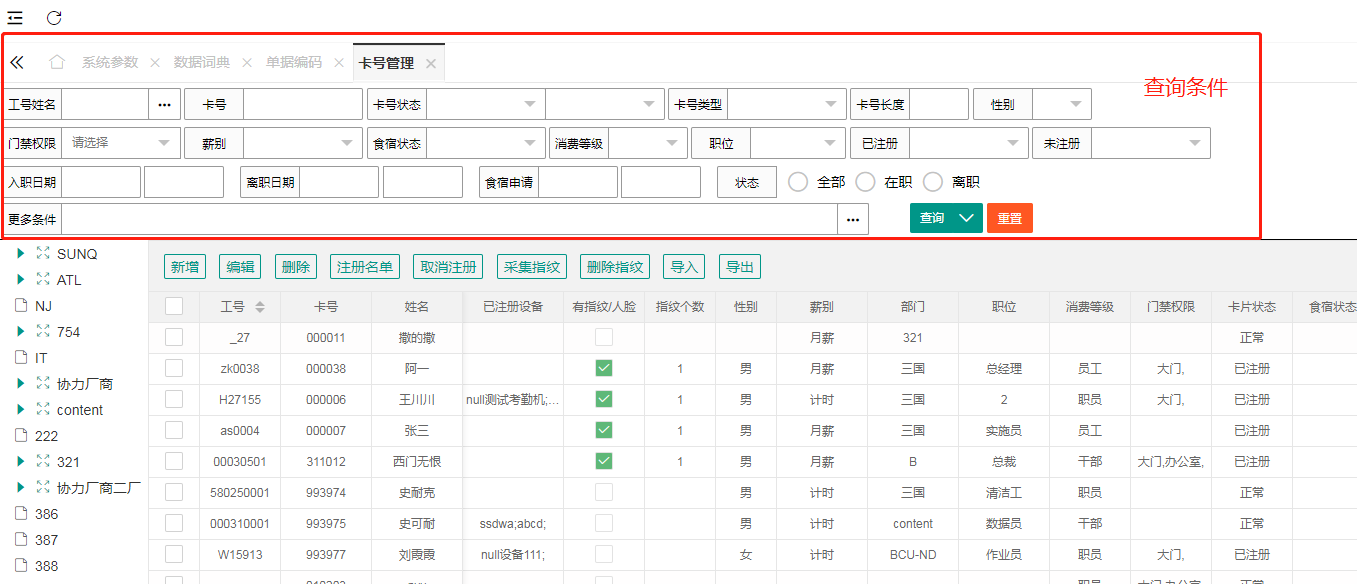
Task: Check the select-all header checkbox
Action: point(174,307)
